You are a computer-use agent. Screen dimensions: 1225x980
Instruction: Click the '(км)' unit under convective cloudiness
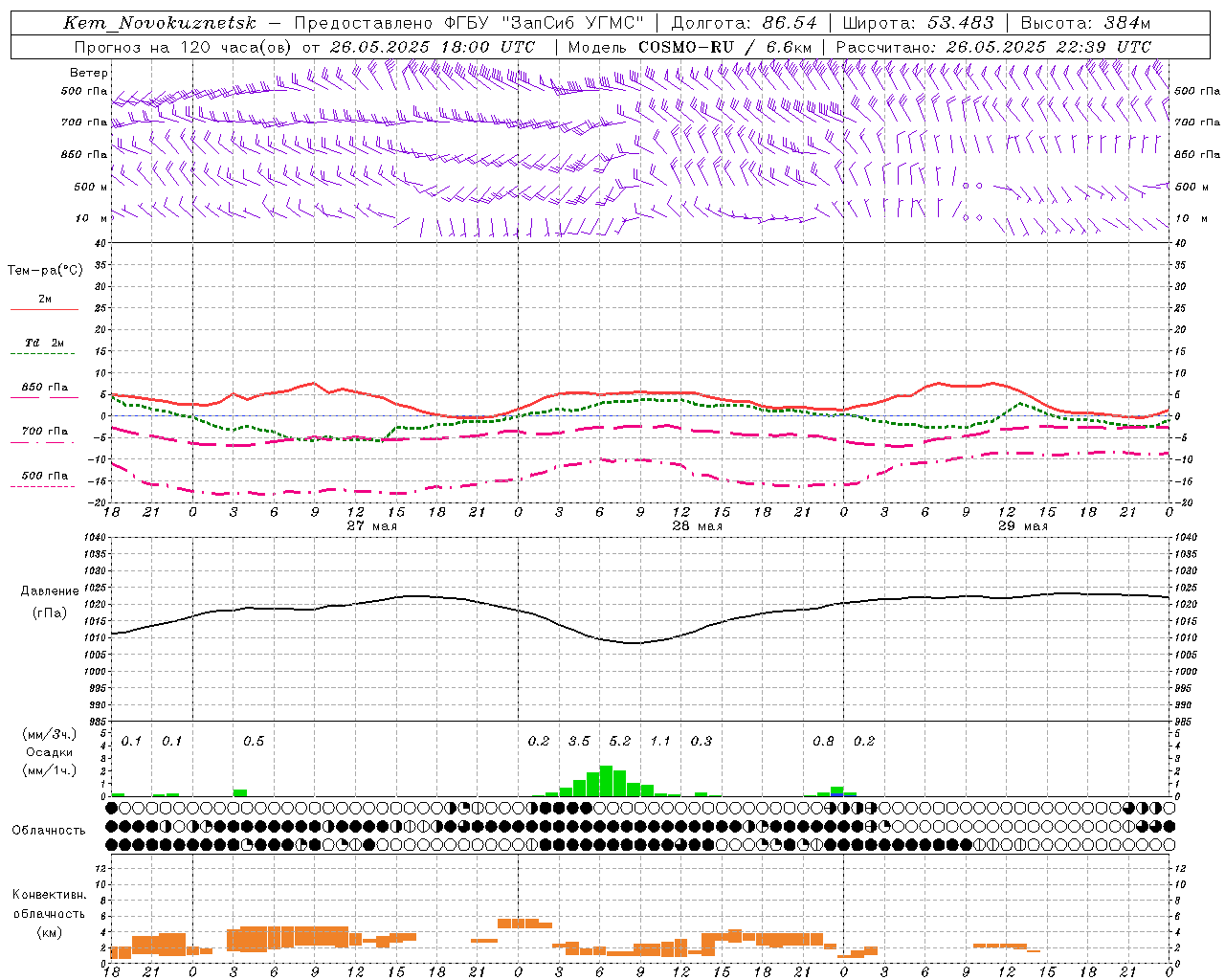point(49,932)
